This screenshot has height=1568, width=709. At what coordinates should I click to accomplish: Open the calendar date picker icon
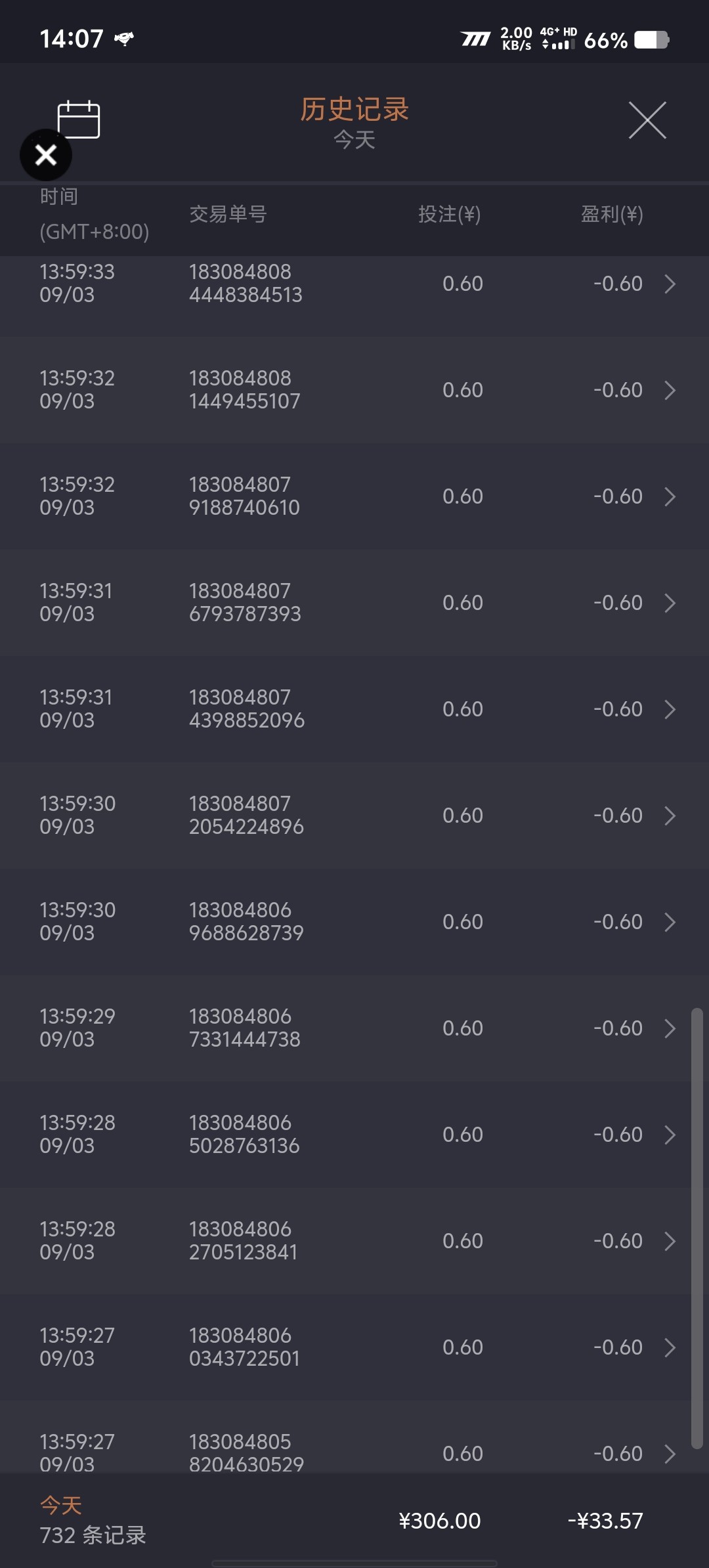tap(79, 120)
